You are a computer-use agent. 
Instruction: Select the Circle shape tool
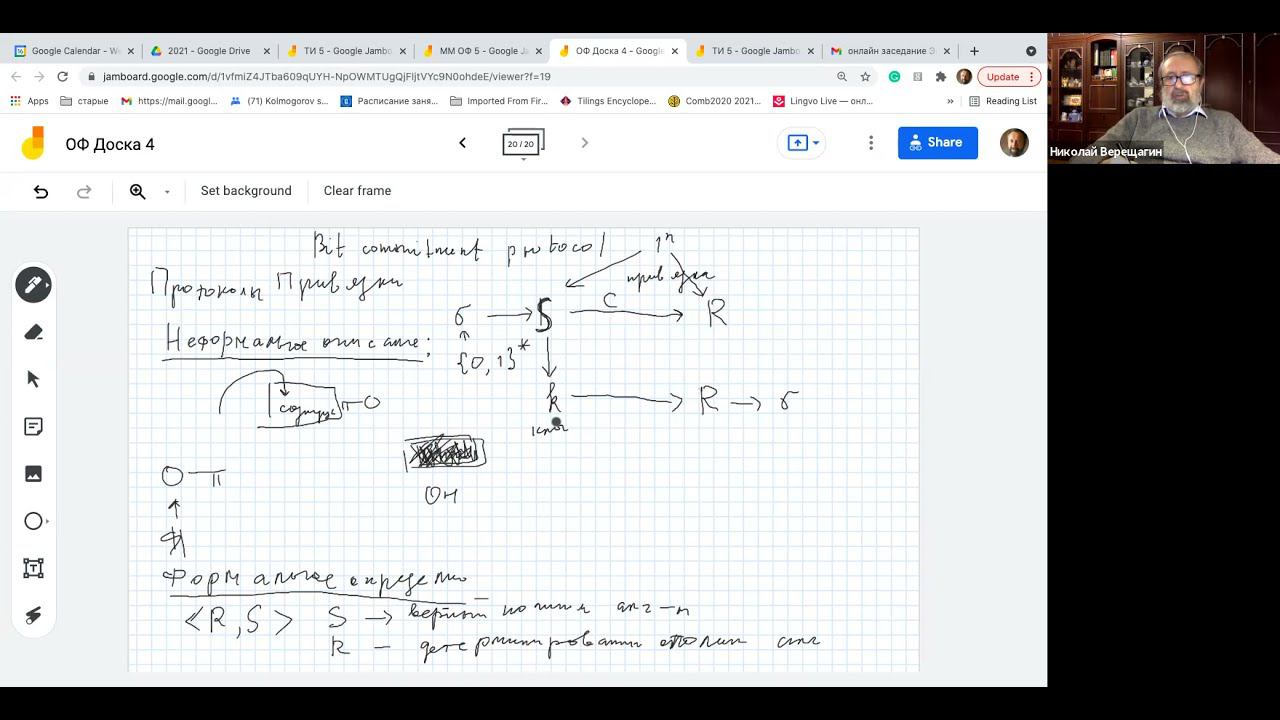pos(33,521)
